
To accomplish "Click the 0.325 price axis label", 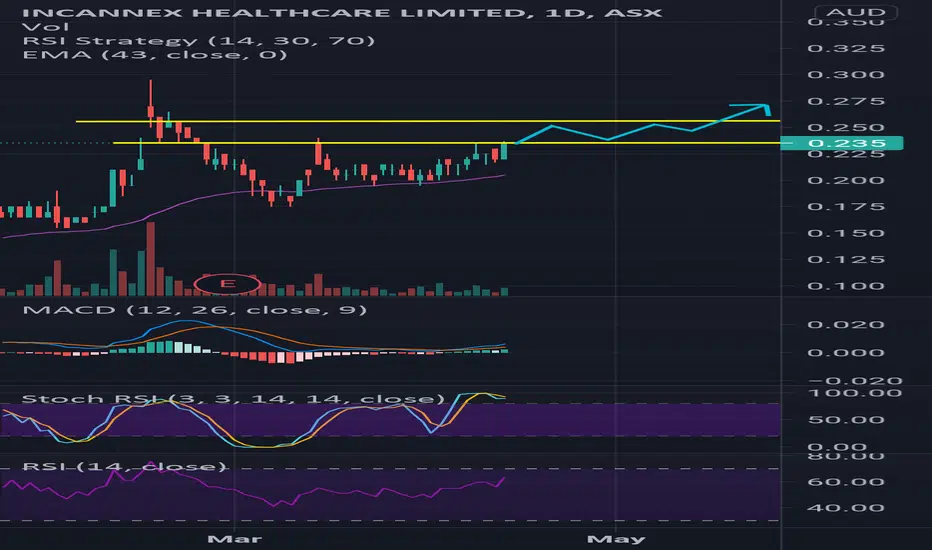I will (846, 48).
